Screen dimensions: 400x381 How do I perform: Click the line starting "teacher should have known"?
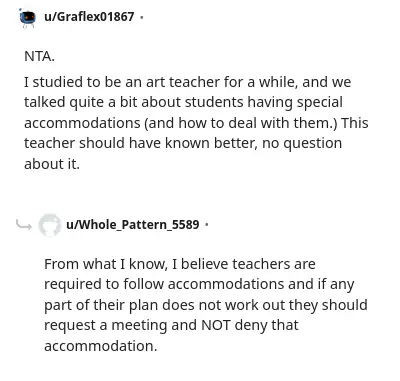(x=183, y=143)
